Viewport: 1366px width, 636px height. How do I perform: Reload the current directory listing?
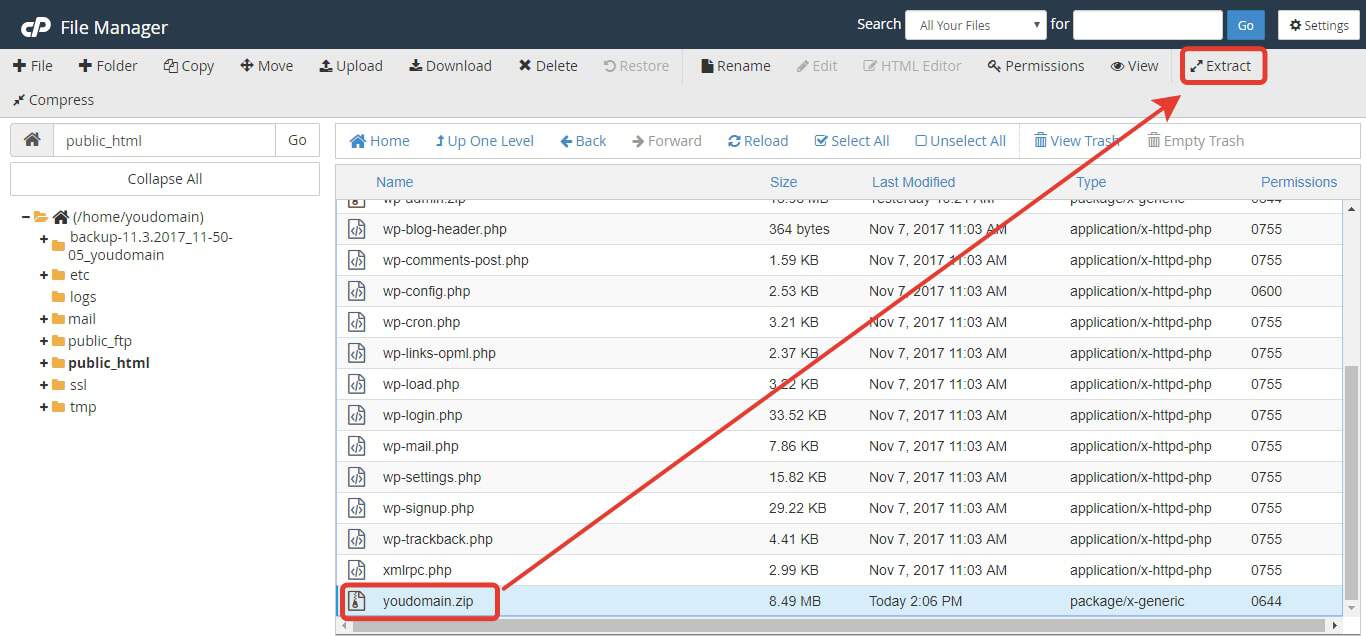tap(757, 141)
